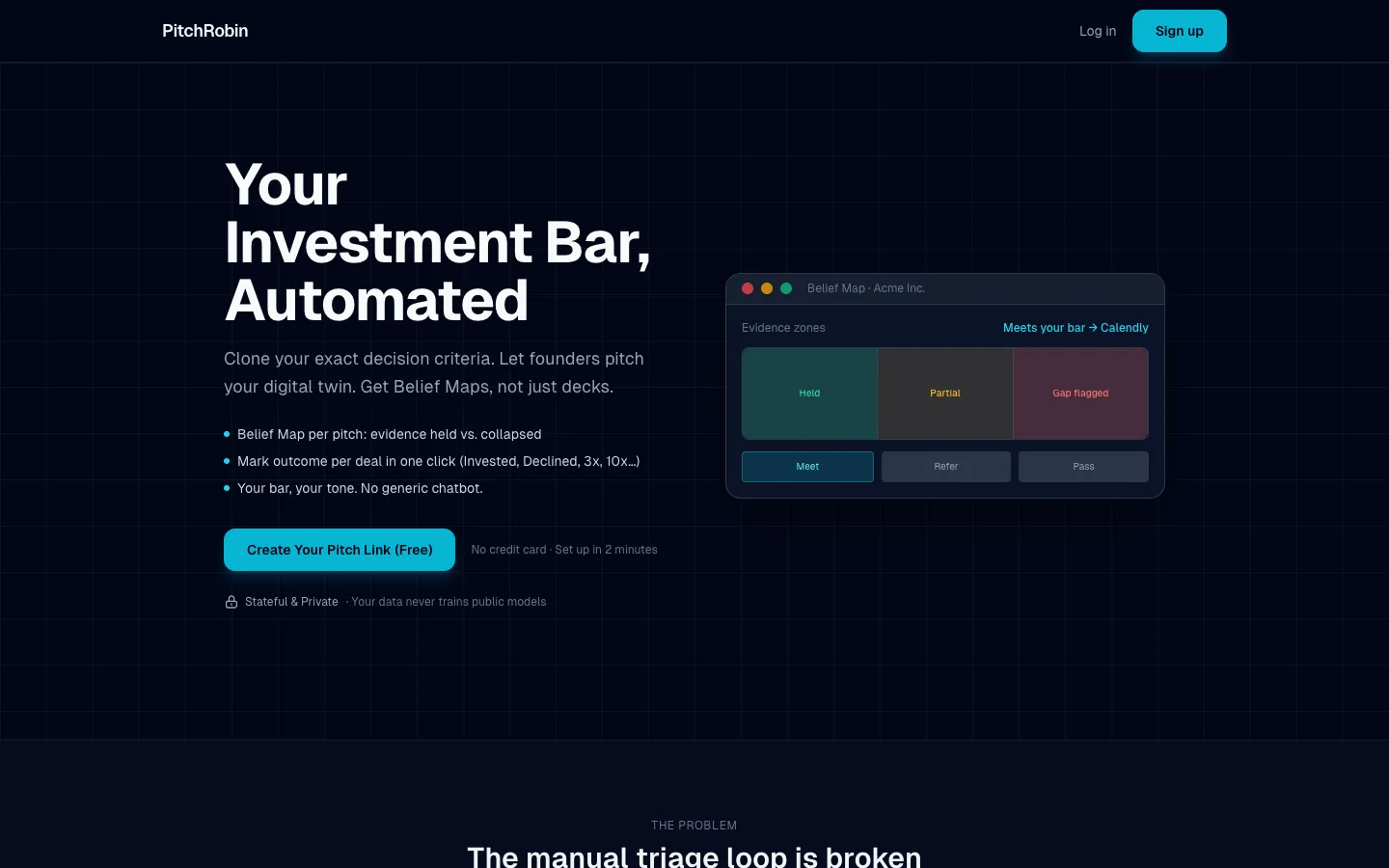Click the red dot in Belief Map window
The image size is (1389, 868).
coord(748,288)
